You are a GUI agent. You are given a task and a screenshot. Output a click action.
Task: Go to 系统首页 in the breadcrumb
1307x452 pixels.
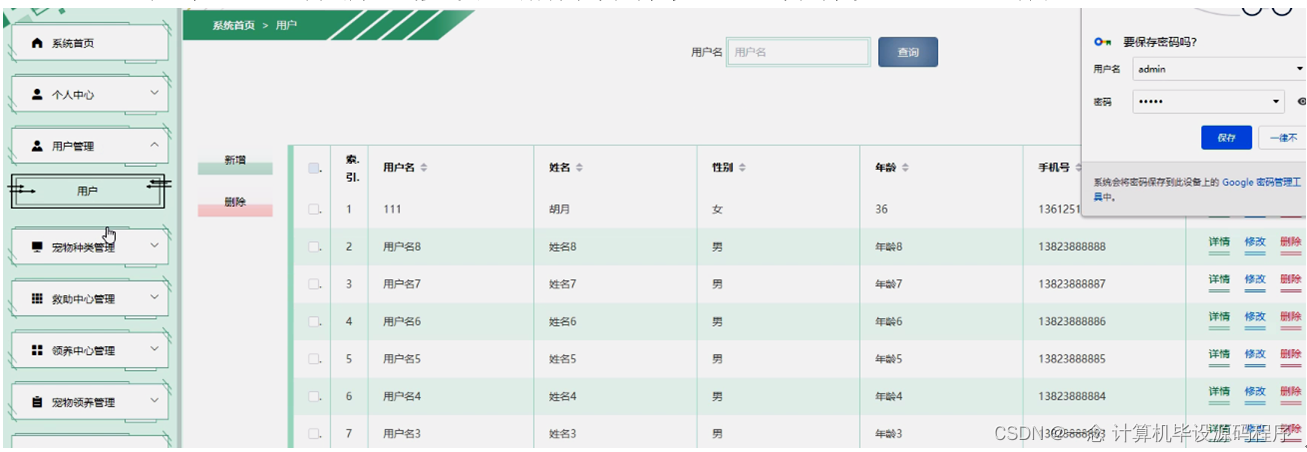click(x=233, y=25)
